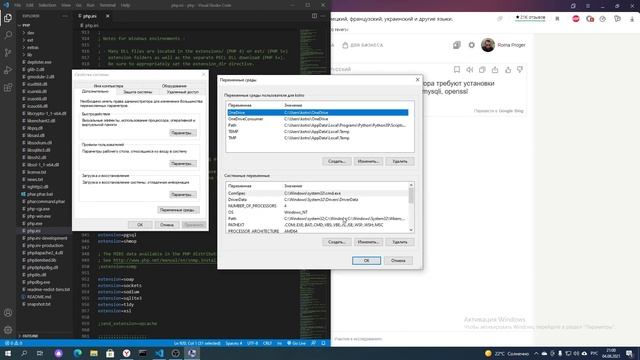Like the translation thumbs-up icon

coord(508,70)
